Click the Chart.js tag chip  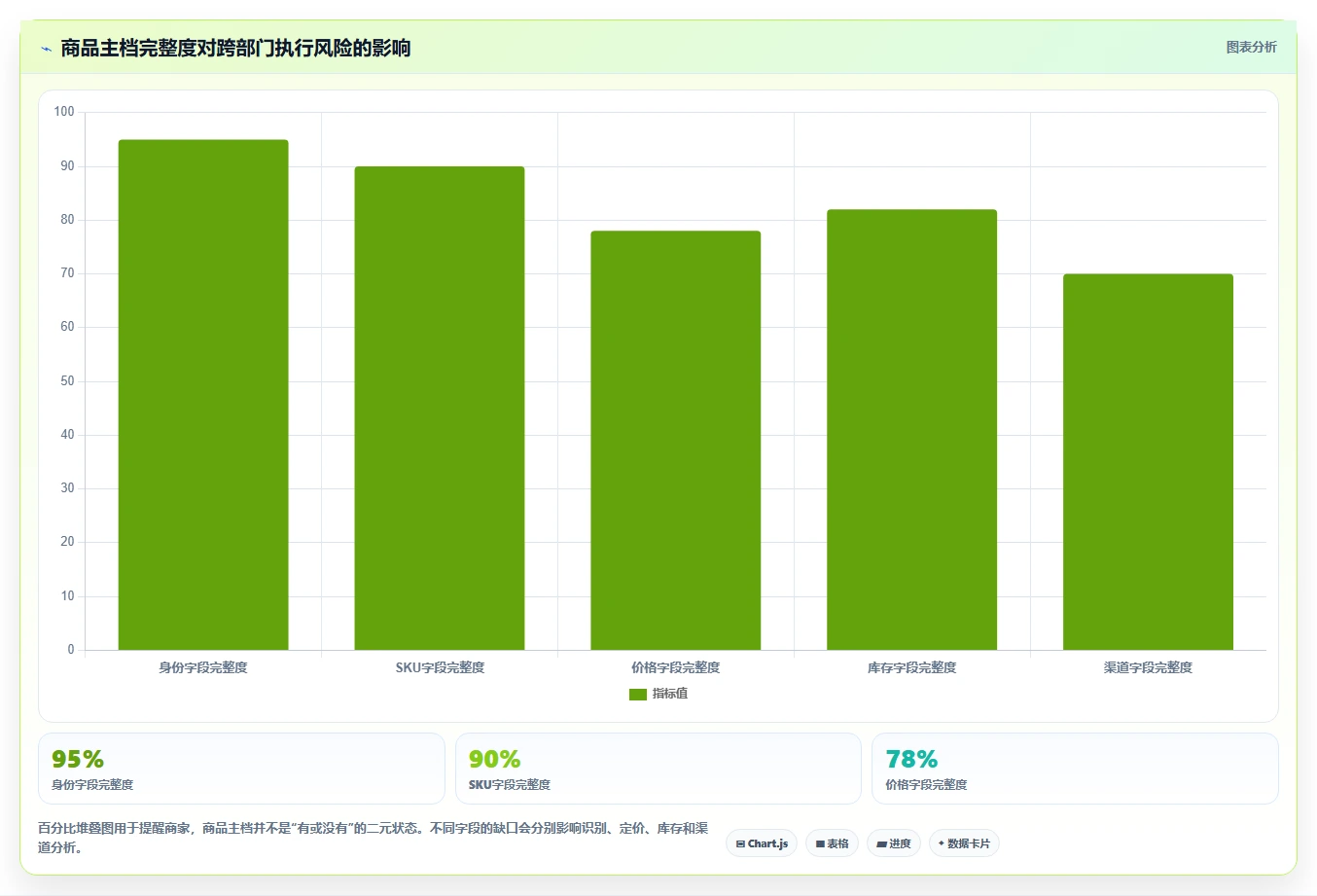(762, 843)
